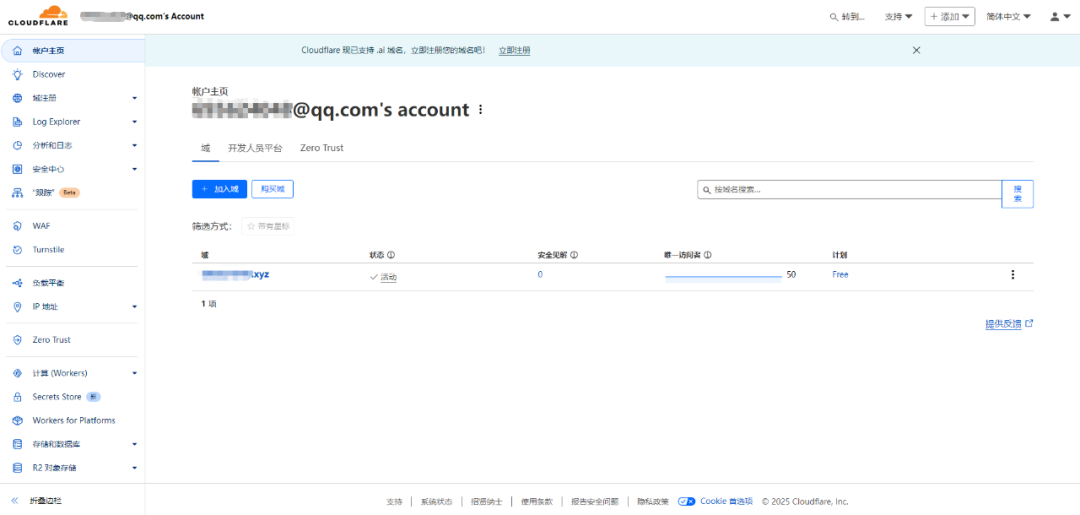1080x515 pixels.
Task: Click the info icon next to 状态
Action: tap(391, 255)
